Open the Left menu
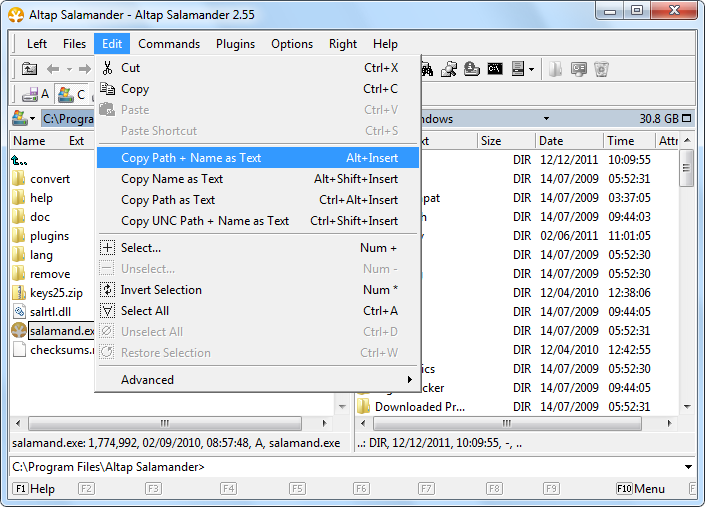This screenshot has width=705, height=507. click(x=37, y=44)
